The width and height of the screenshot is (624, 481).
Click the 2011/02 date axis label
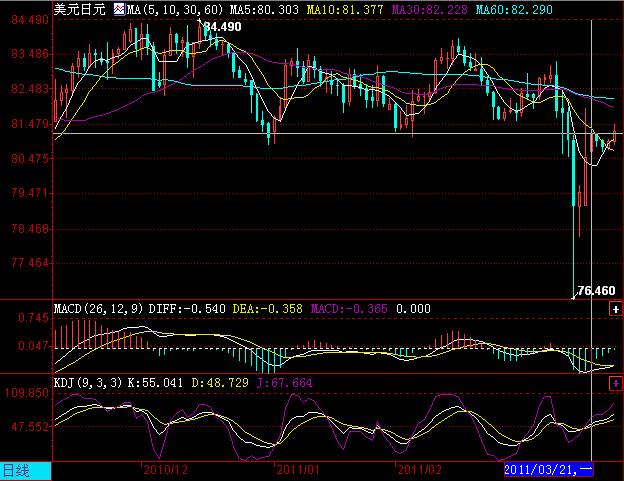(419, 470)
